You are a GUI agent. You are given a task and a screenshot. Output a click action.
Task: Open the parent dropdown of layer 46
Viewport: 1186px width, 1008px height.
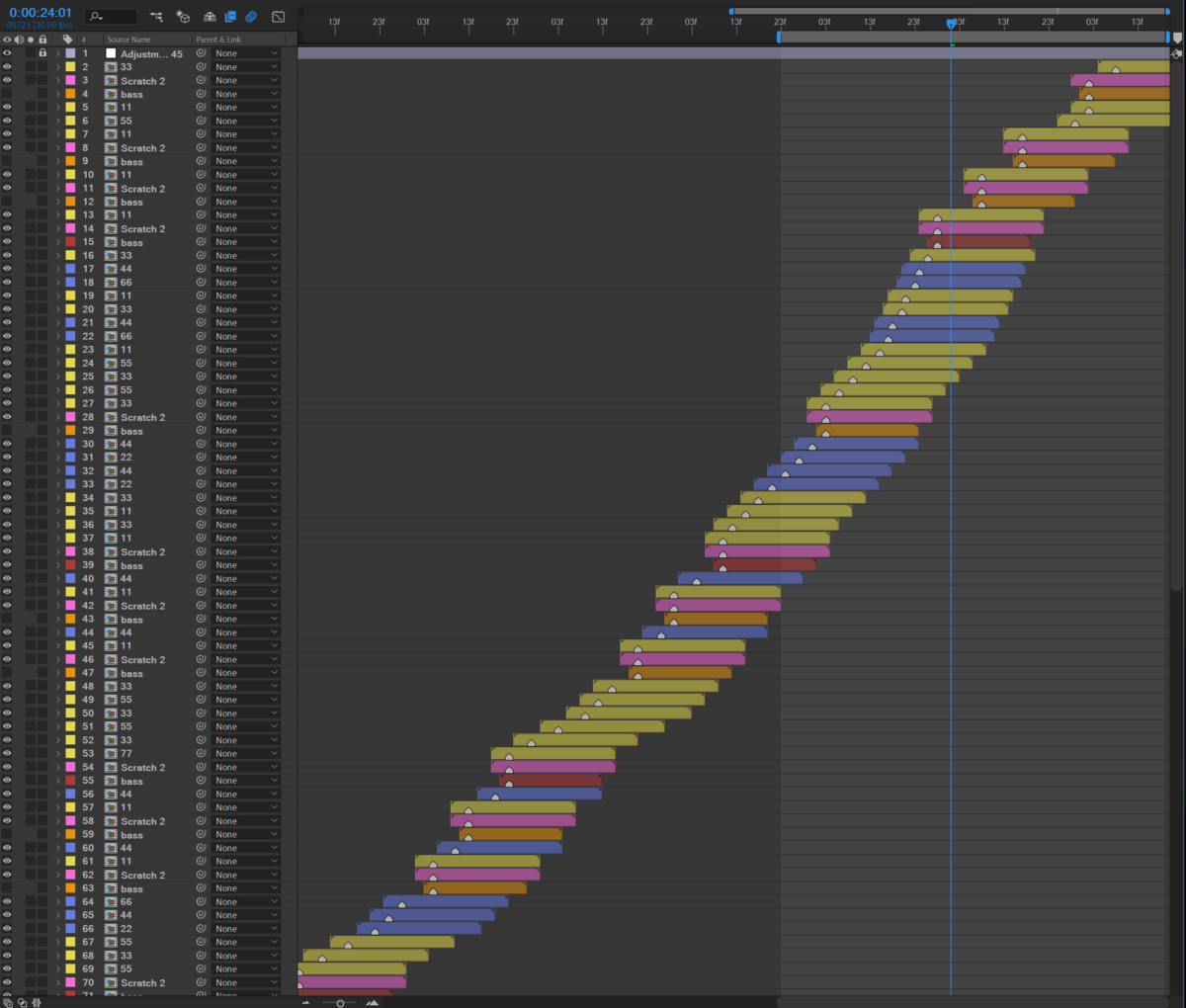[246, 660]
